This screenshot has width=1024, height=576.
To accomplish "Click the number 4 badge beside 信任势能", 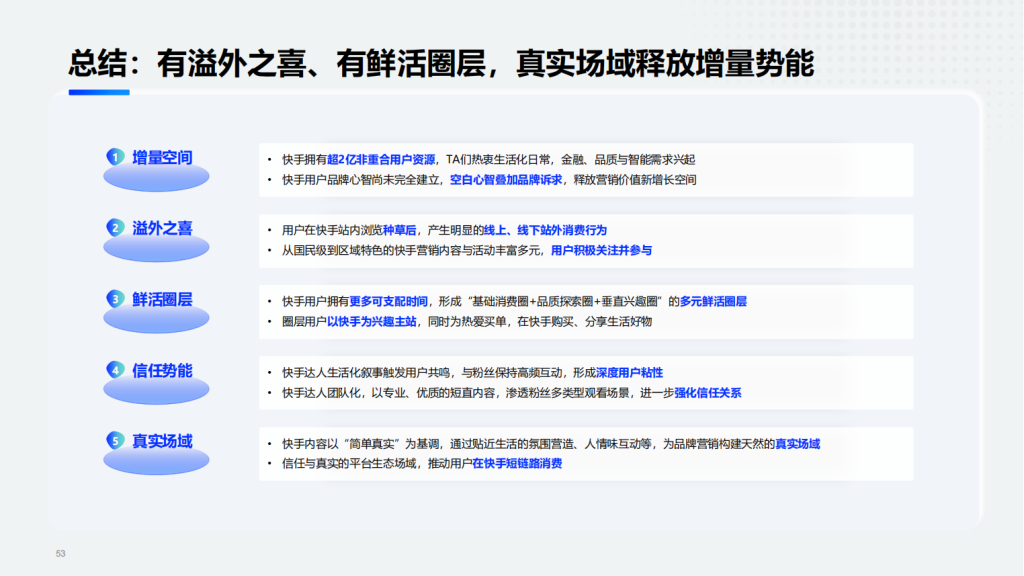I will point(115,370).
